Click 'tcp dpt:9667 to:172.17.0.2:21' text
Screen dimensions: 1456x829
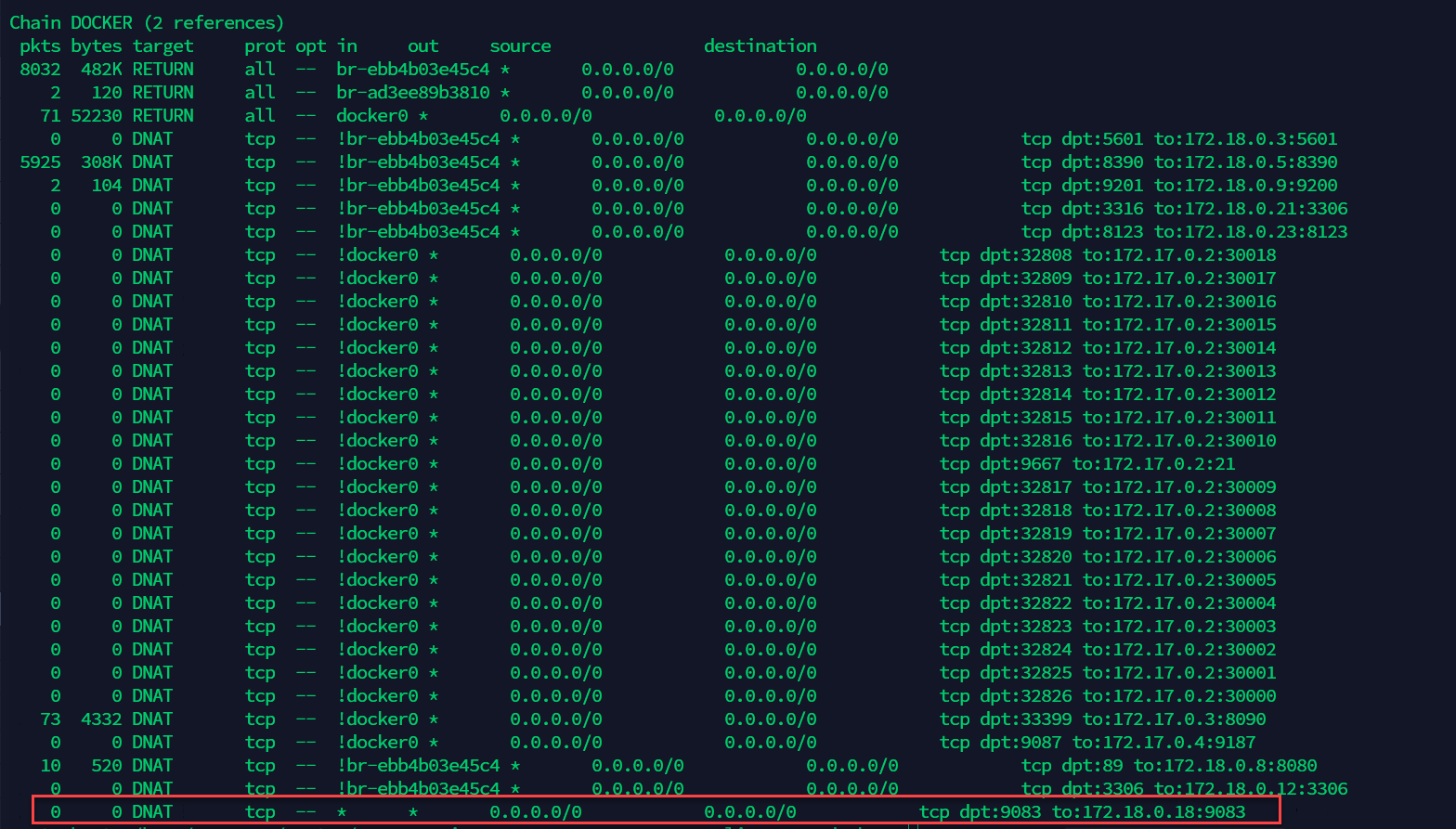click(x=1087, y=463)
